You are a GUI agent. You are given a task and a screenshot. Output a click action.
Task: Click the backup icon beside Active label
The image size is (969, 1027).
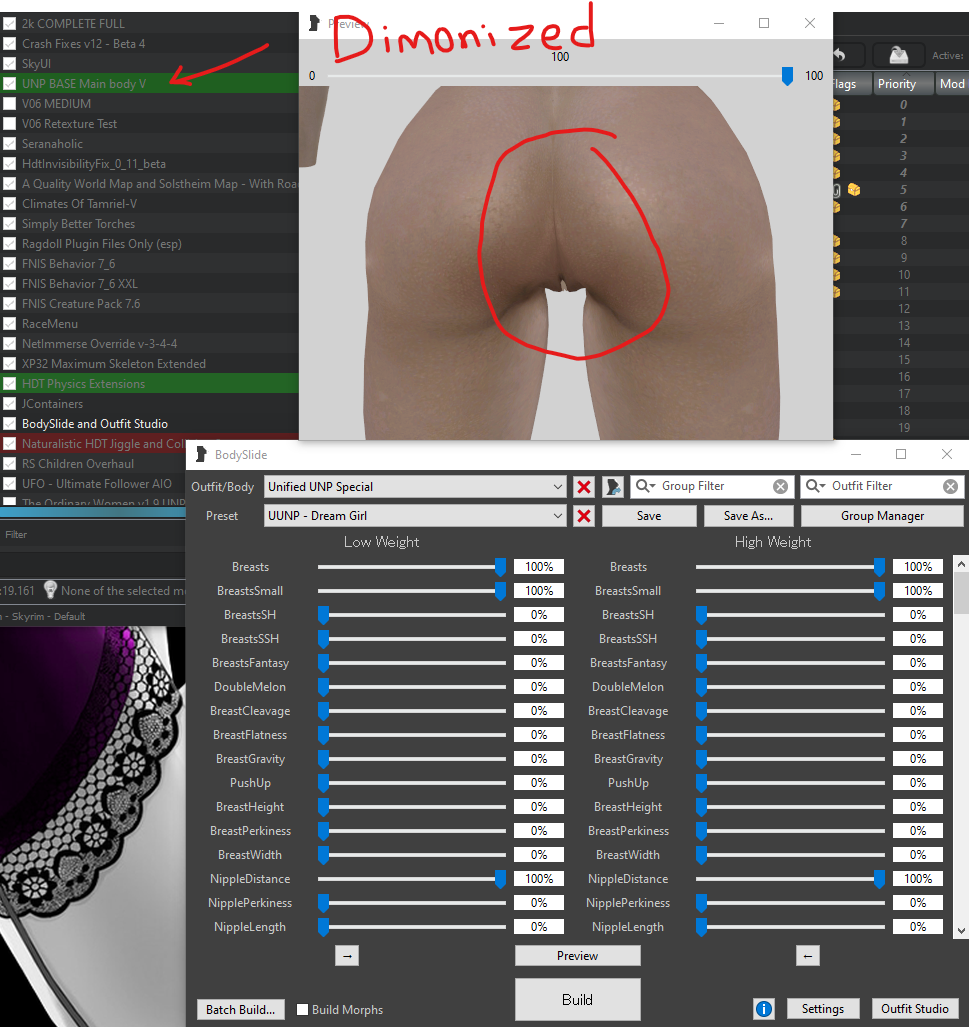point(898,56)
